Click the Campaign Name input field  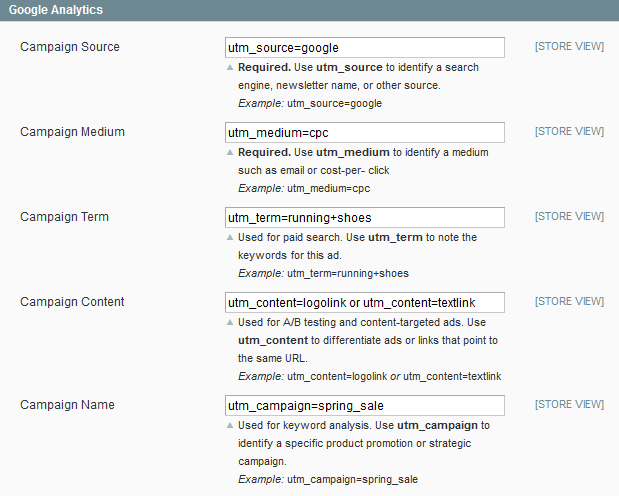tap(365, 406)
